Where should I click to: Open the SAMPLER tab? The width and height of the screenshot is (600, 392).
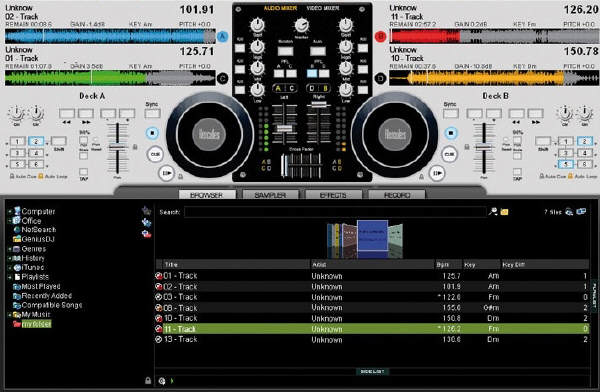(270, 195)
